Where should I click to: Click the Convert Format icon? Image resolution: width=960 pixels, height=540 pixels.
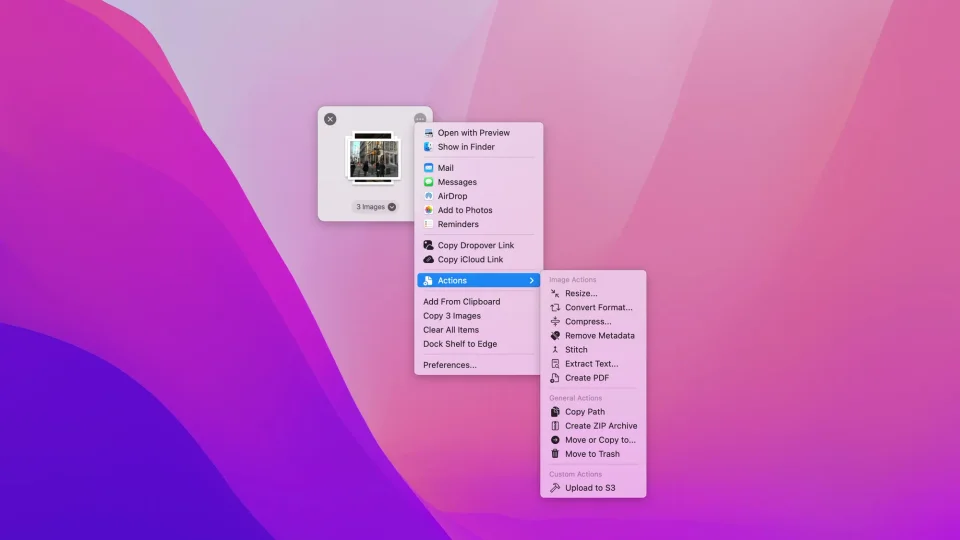pos(555,307)
